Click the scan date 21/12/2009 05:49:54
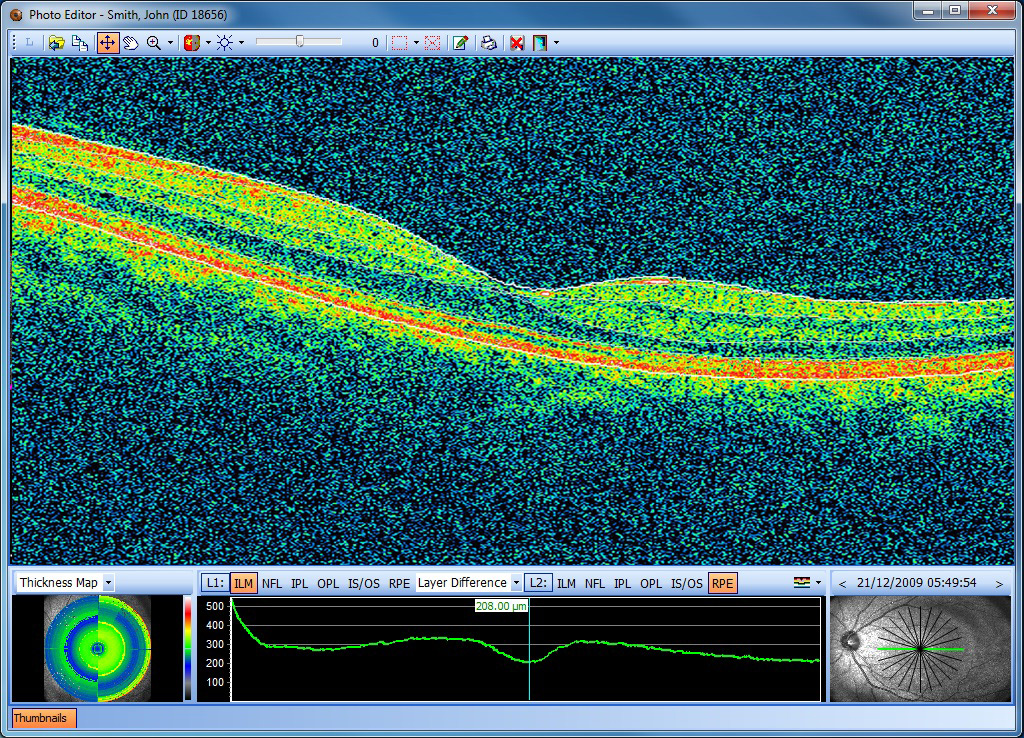The image size is (1024, 738). [x=916, y=583]
